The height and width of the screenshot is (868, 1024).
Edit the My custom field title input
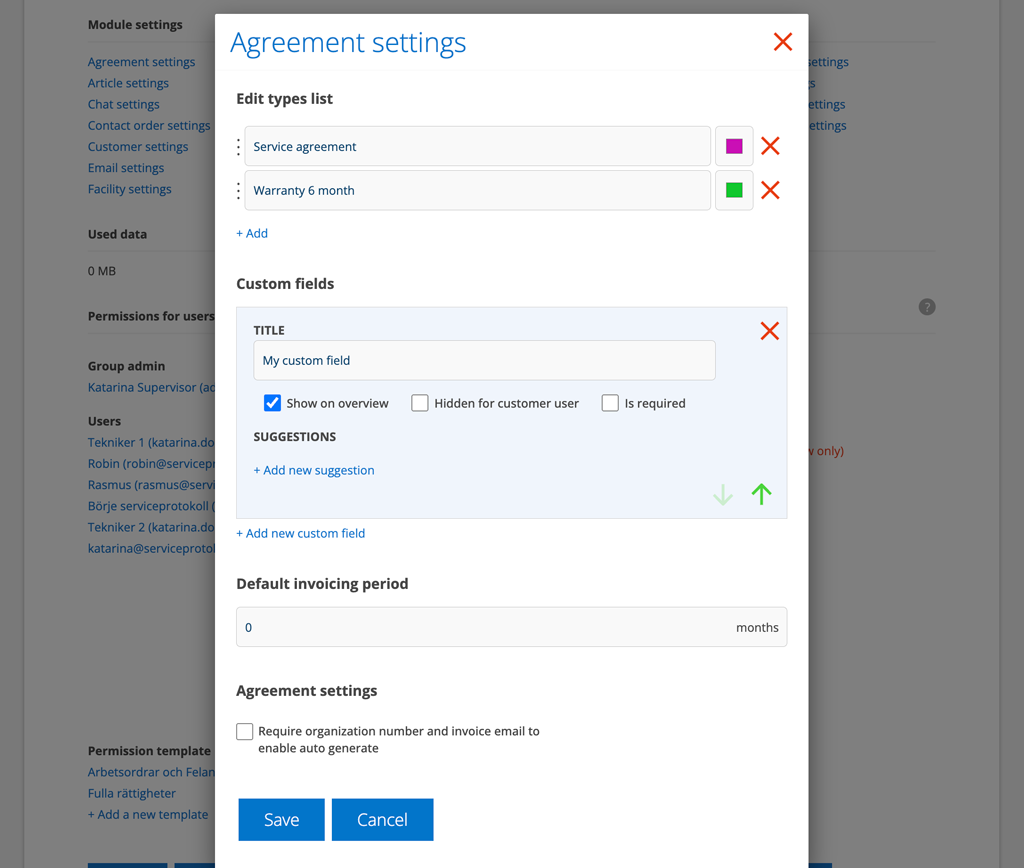pyautogui.click(x=484, y=361)
